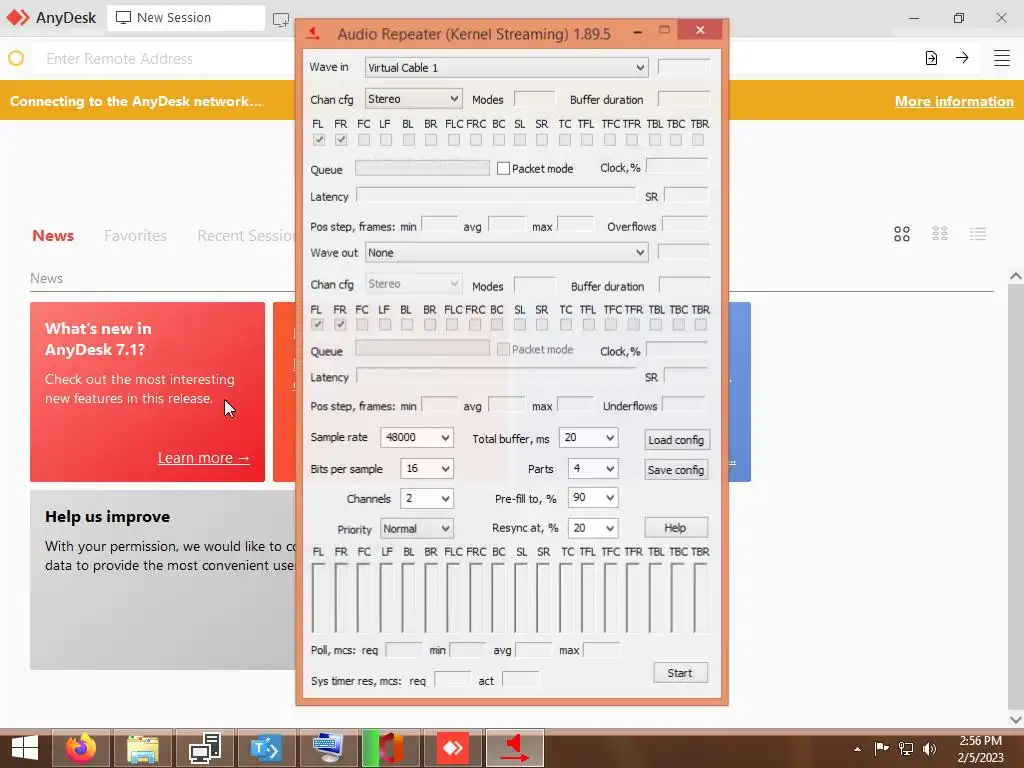This screenshot has width=1024, height=768.
Task: Open the network computers taskbar icon
Action: pos(205,748)
